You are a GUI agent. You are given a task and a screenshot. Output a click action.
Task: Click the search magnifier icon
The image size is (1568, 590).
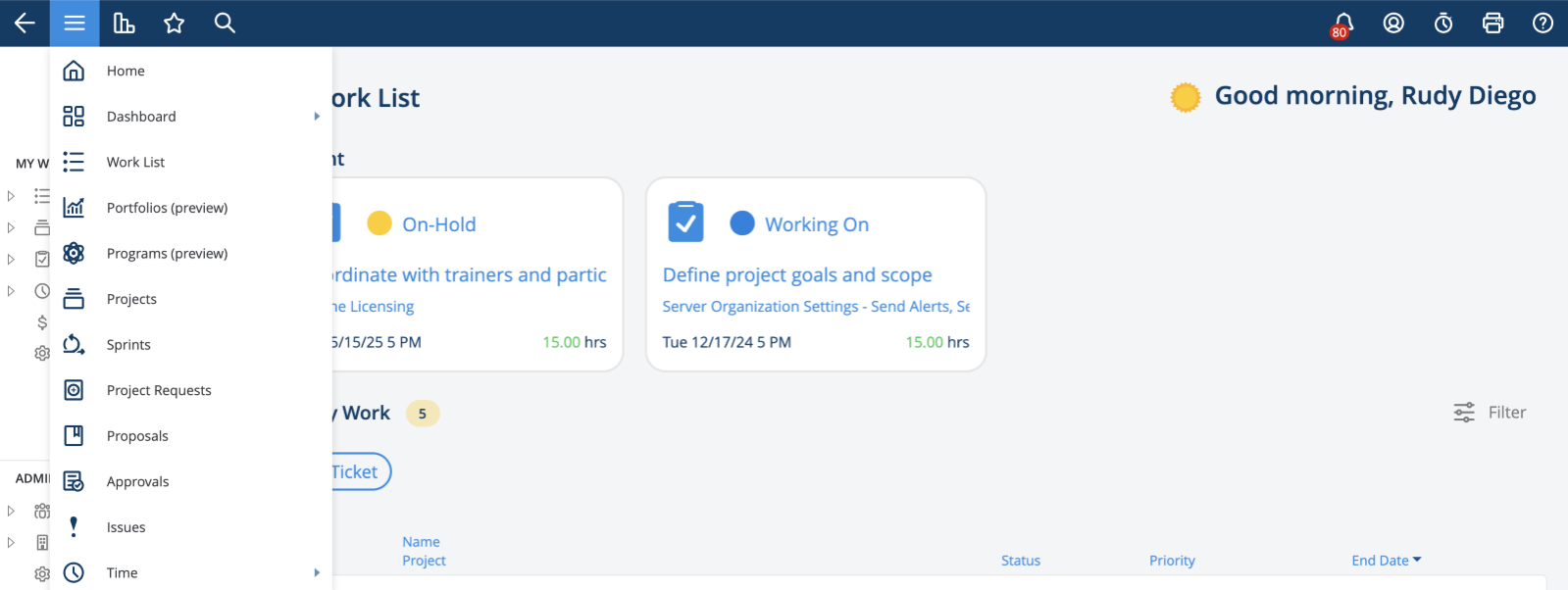[x=225, y=23]
